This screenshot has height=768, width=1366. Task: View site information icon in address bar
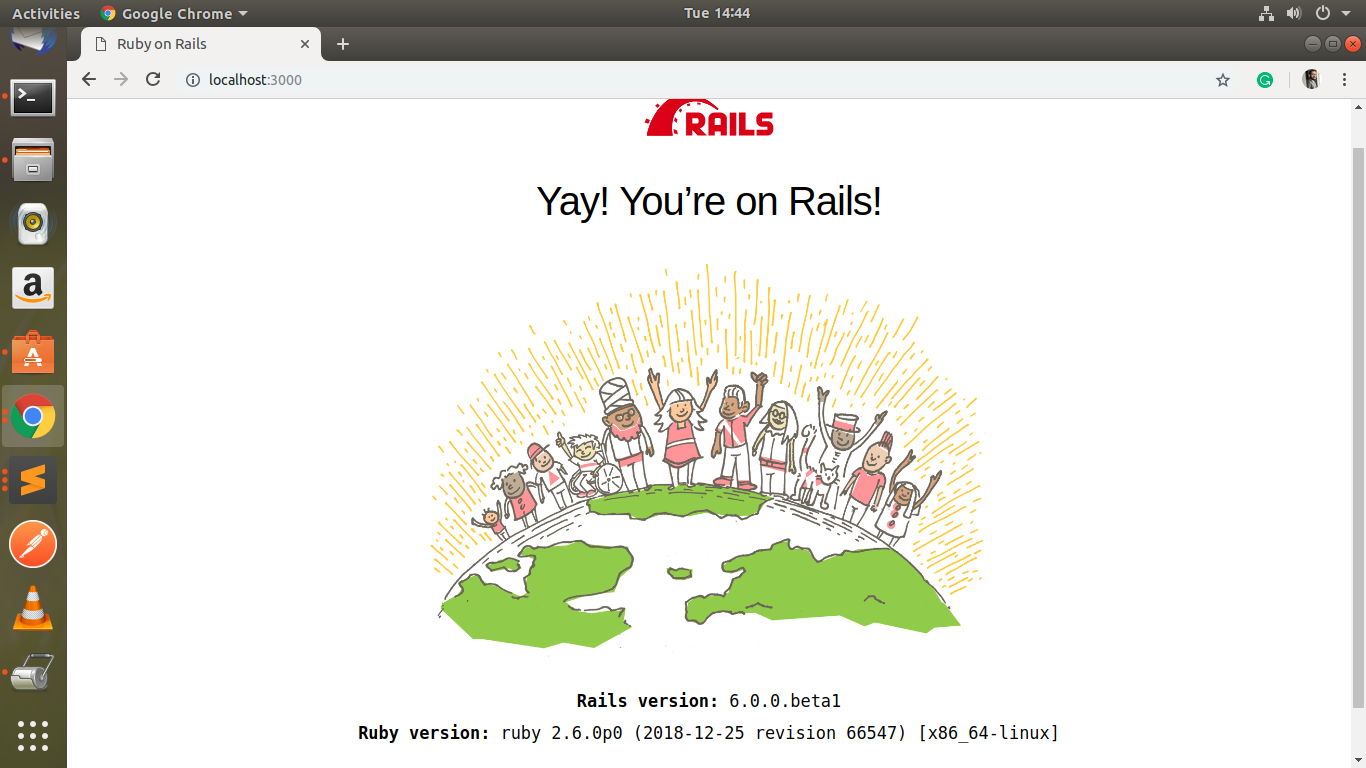coord(193,80)
